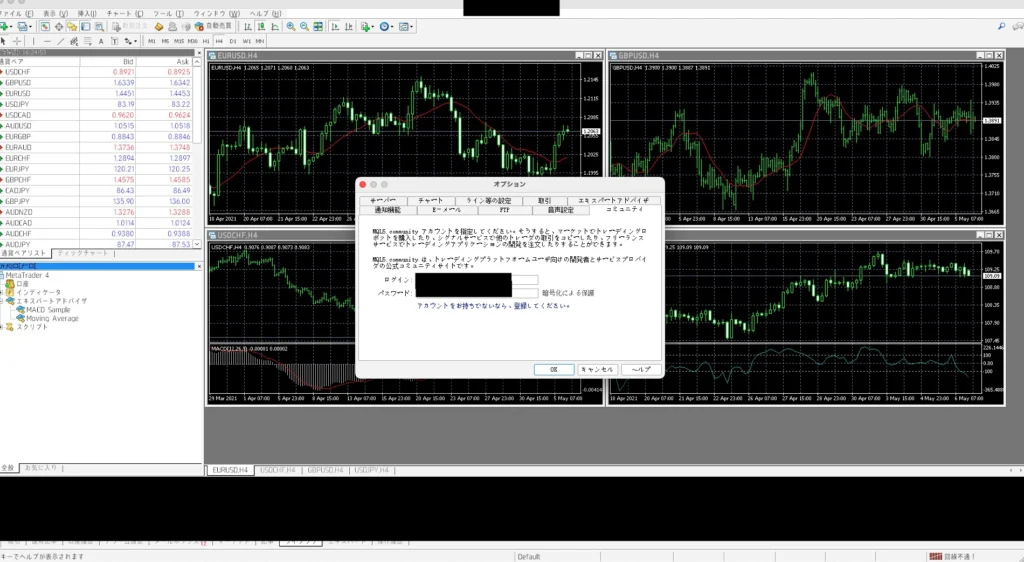
Task: Toggle chart shift icon
Action: (x=349, y=27)
